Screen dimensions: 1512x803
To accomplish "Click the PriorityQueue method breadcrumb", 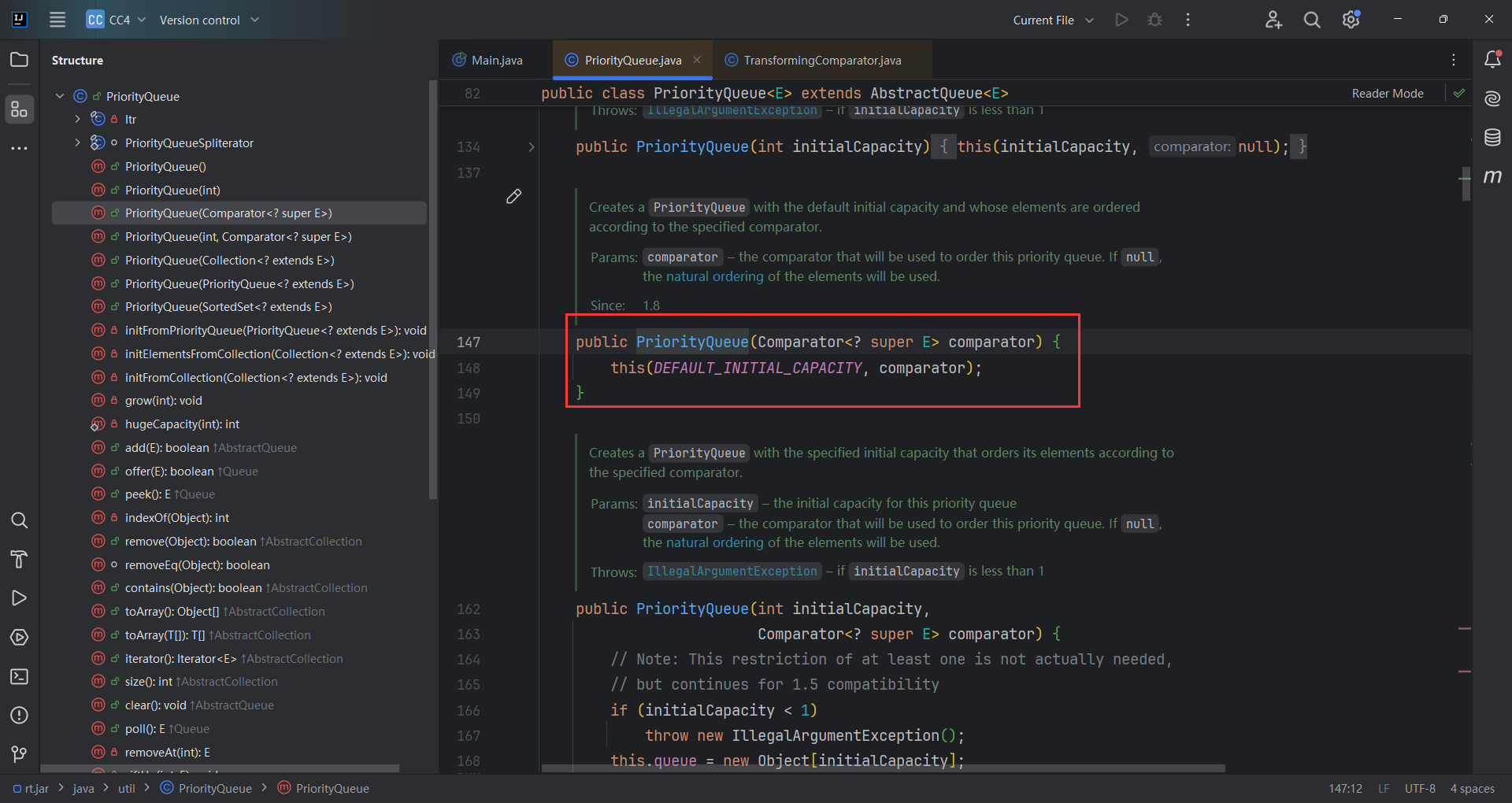I will [x=324, y=788].
